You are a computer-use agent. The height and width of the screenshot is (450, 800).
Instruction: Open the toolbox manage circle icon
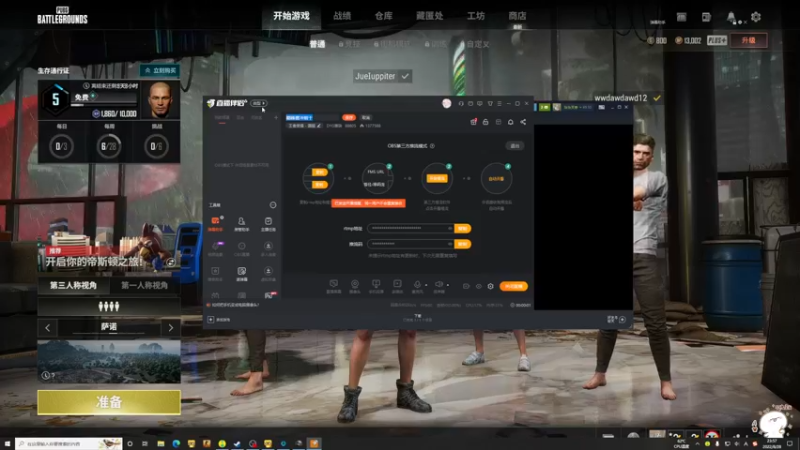[x=273, y=205]
